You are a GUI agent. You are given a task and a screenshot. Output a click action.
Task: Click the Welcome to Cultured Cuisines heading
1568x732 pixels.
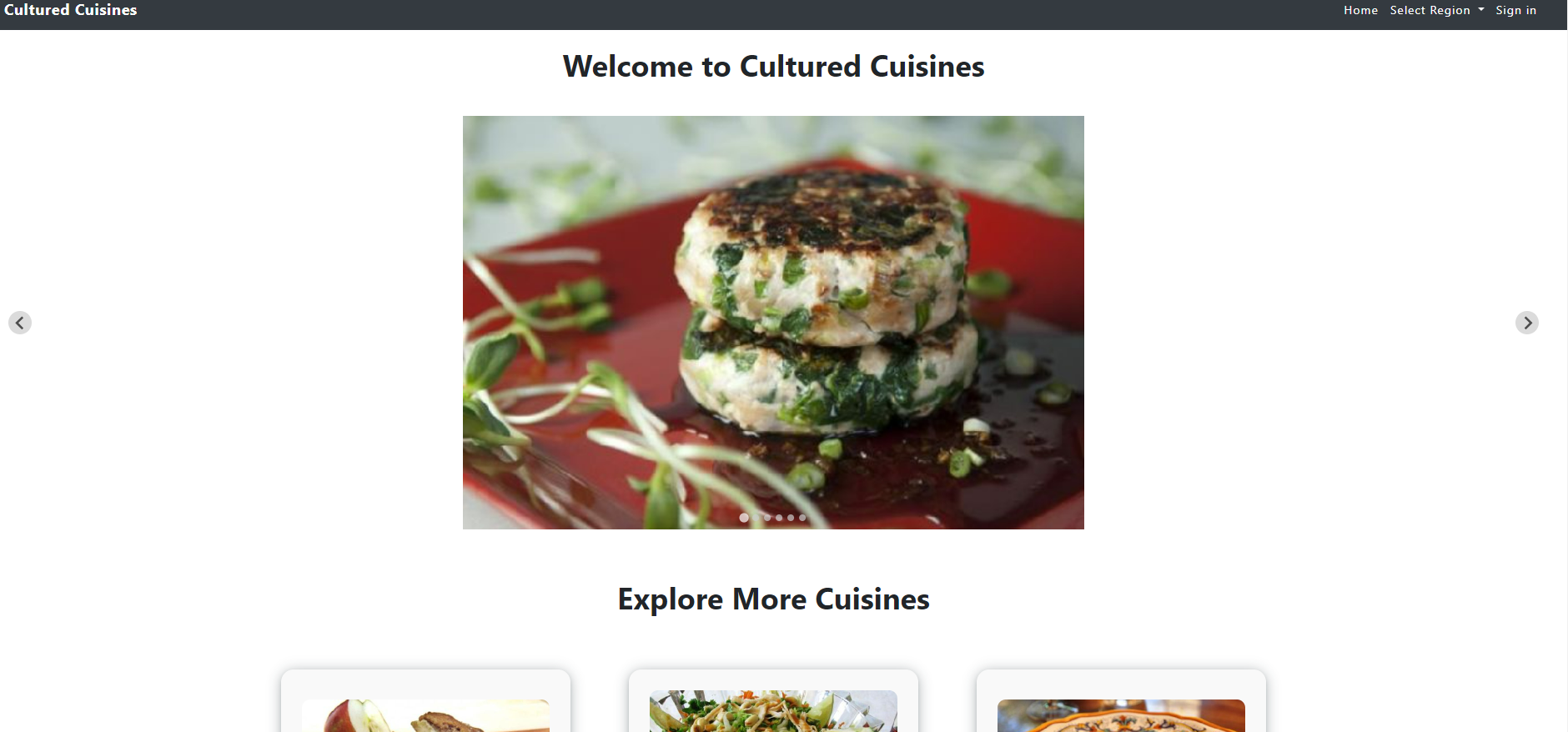[x=773, y=67]
